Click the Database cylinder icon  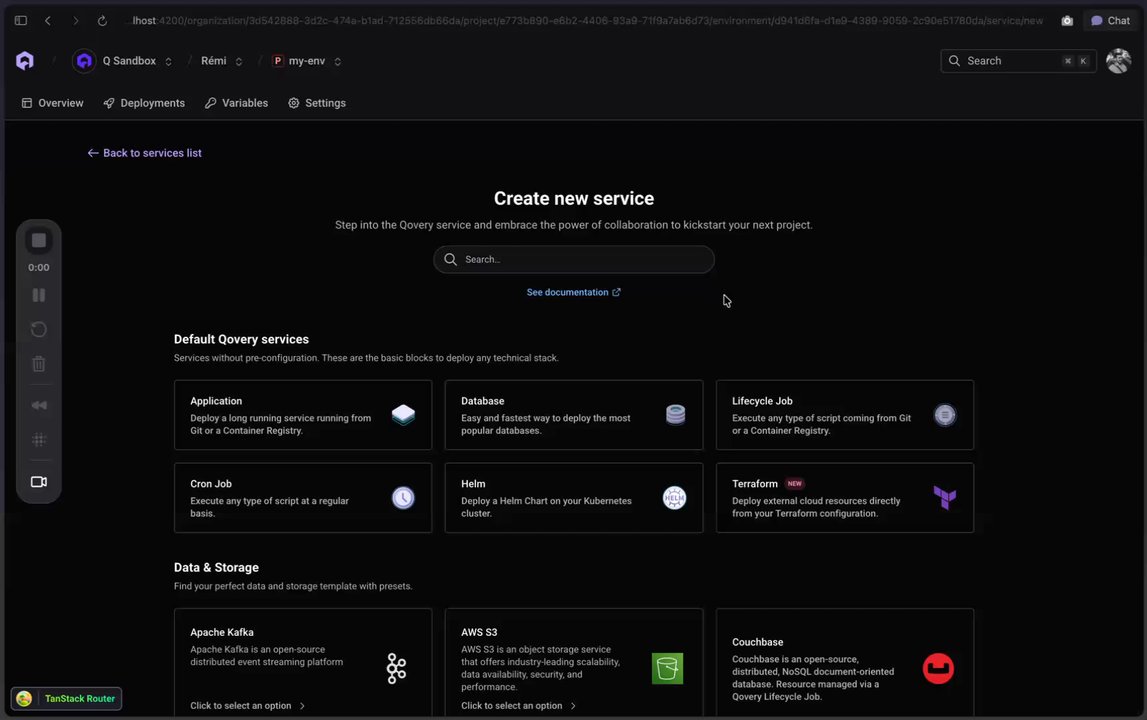click(x=675, y=415)
